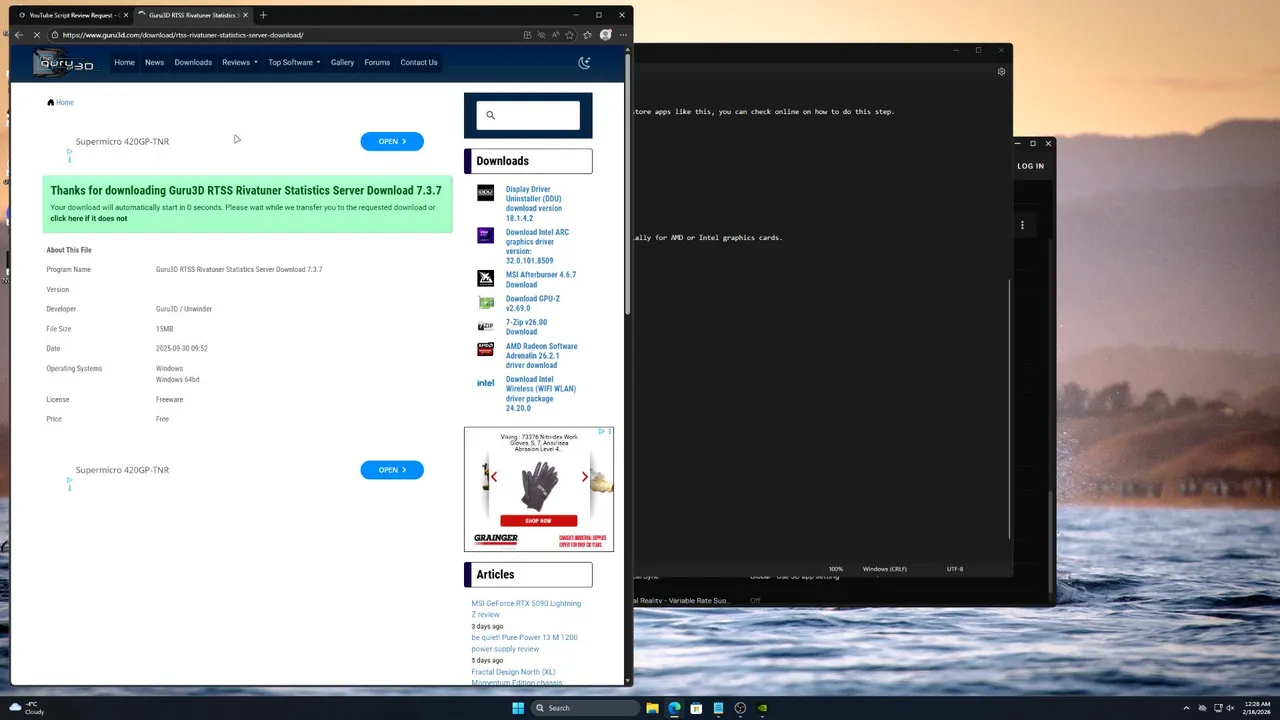Click the top Supermicro ad OPEN button
The width and height of the screenshot is (1280, 720).
pos(392,141)
